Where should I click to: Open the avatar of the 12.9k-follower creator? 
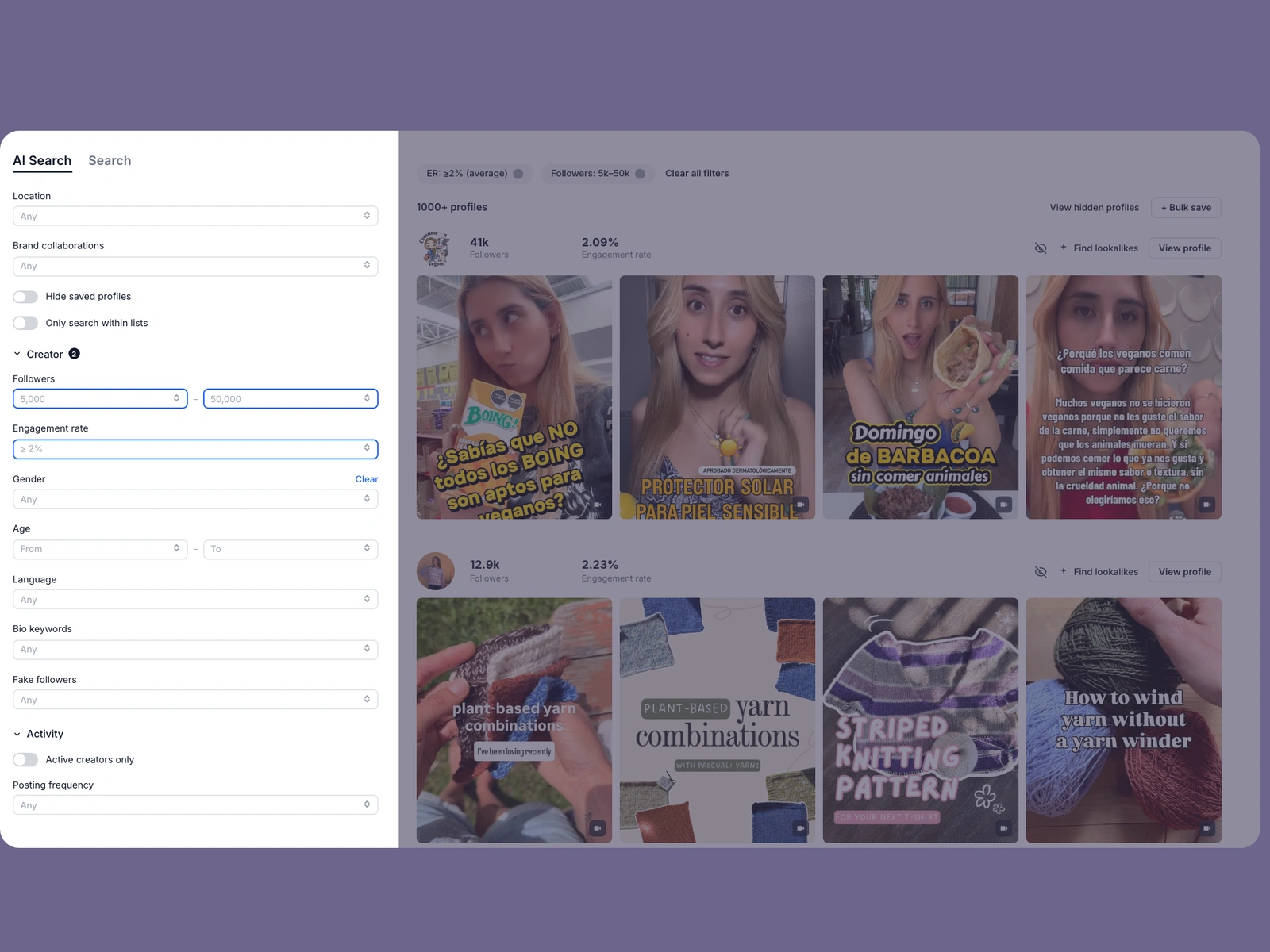coord(435,571)
